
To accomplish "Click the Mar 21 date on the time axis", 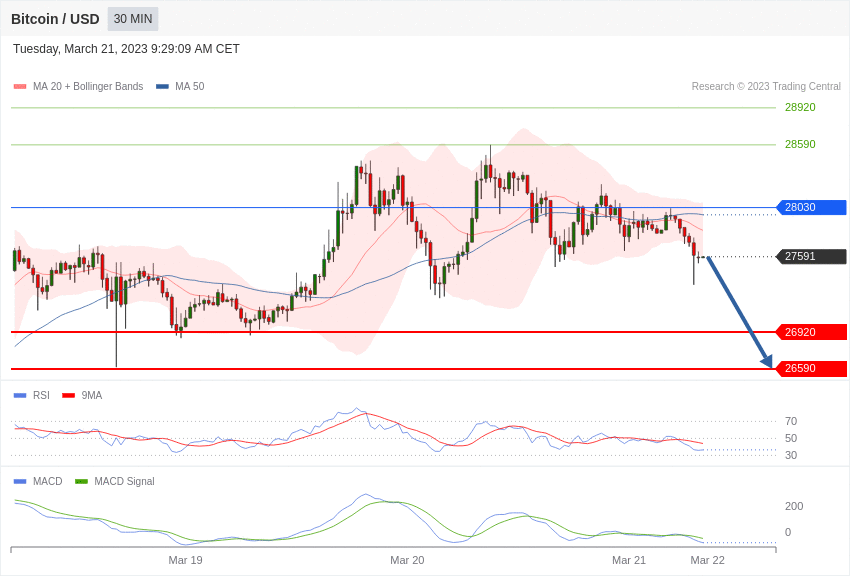I will click(629, 560).
